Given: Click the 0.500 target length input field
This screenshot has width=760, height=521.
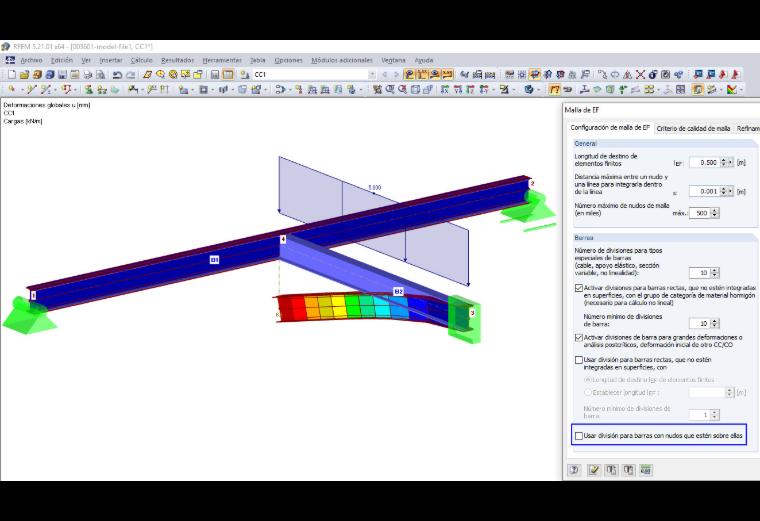Looking at the screenshot, I should click(x=704, y=162).
